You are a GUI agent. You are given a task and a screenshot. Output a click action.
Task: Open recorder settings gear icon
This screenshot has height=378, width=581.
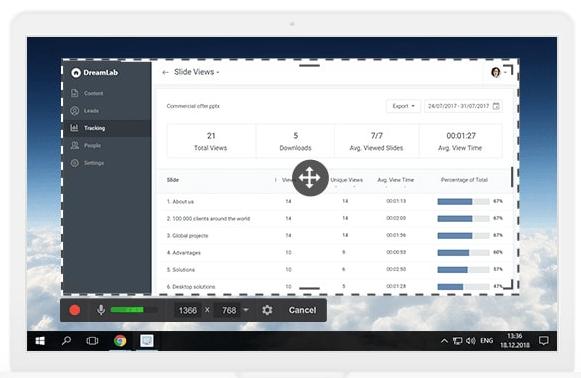pos(267,310)
